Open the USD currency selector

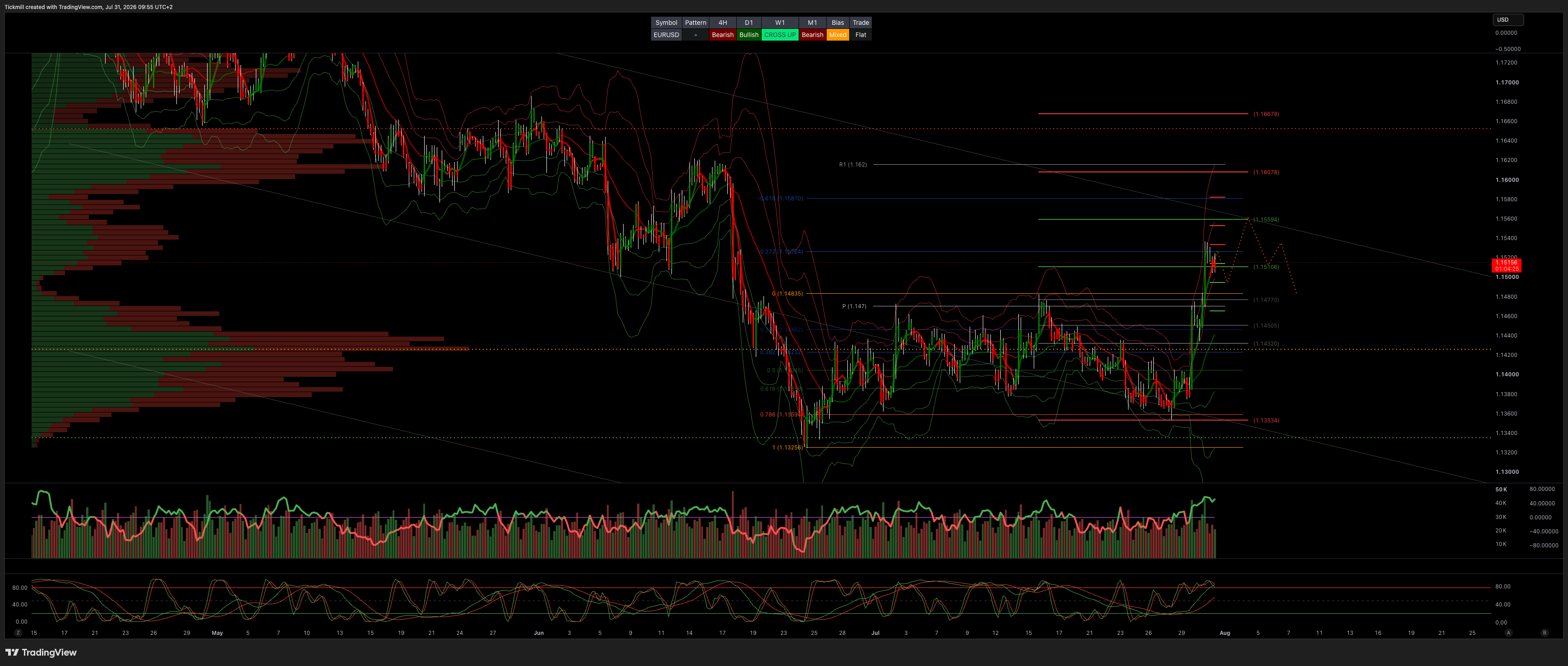(1508, 19)
